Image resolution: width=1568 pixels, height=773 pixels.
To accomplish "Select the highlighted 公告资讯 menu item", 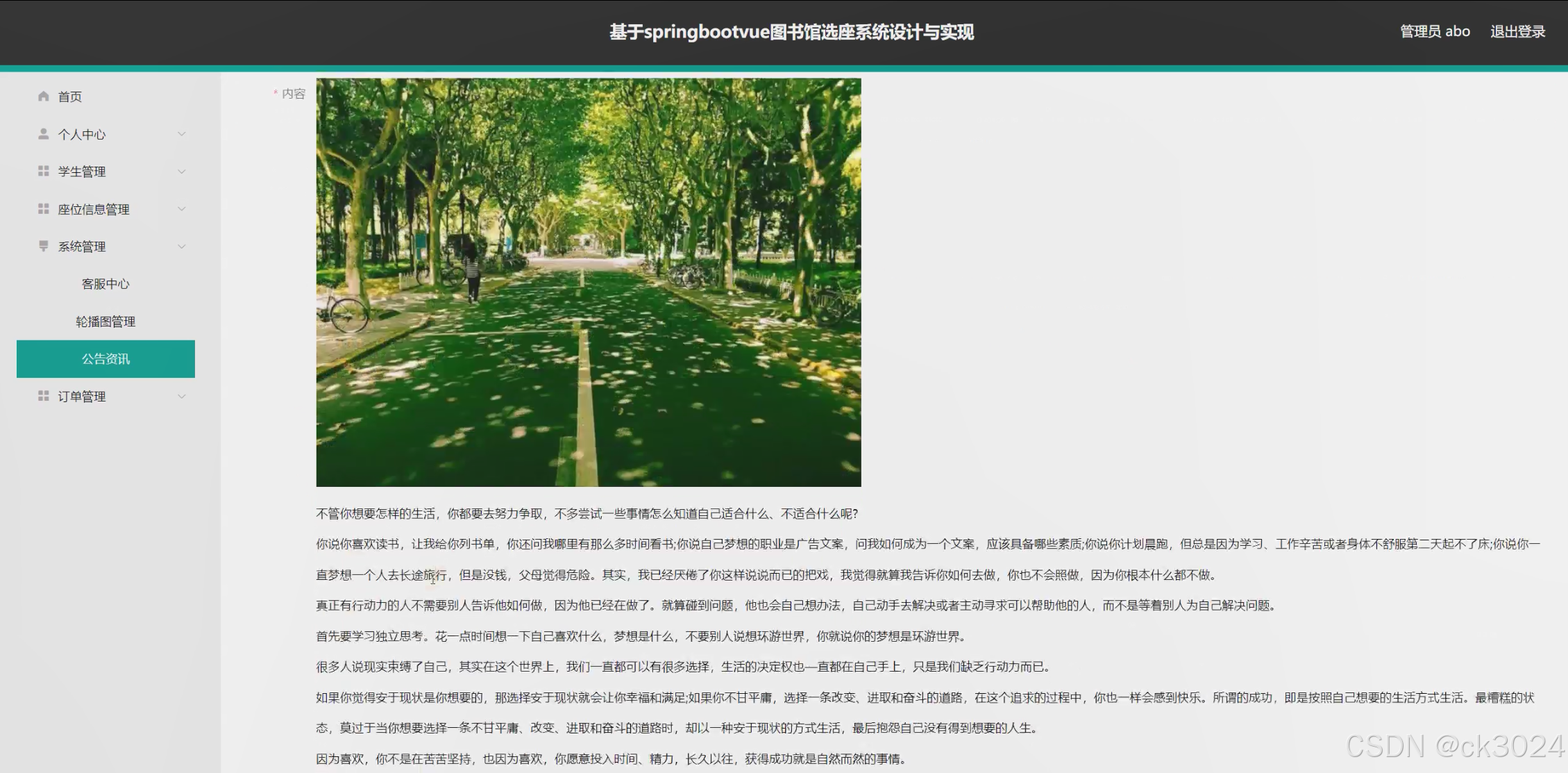I will pyautogui.click(x=106, y=359).
